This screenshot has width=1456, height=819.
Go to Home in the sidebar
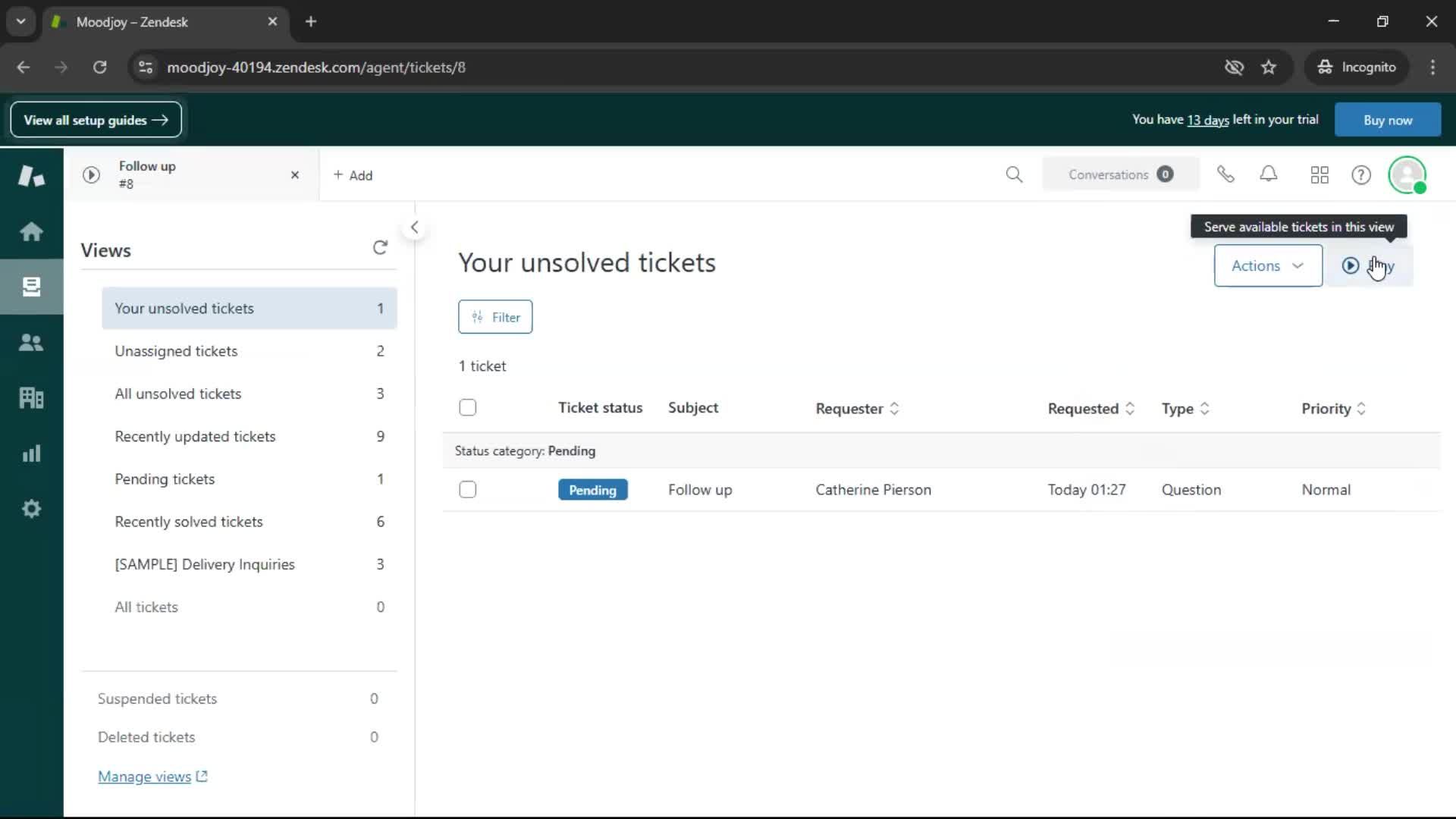(x=31, y=231)
